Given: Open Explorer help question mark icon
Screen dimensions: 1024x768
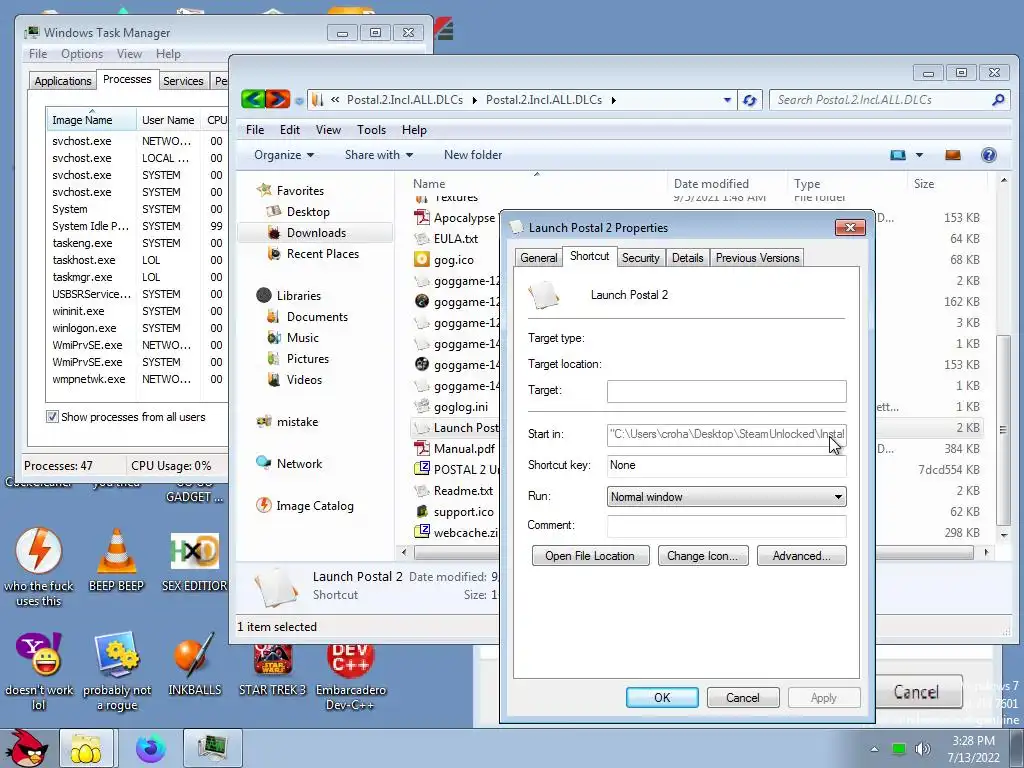Looking at the screenshot, I should pos(989,155).
